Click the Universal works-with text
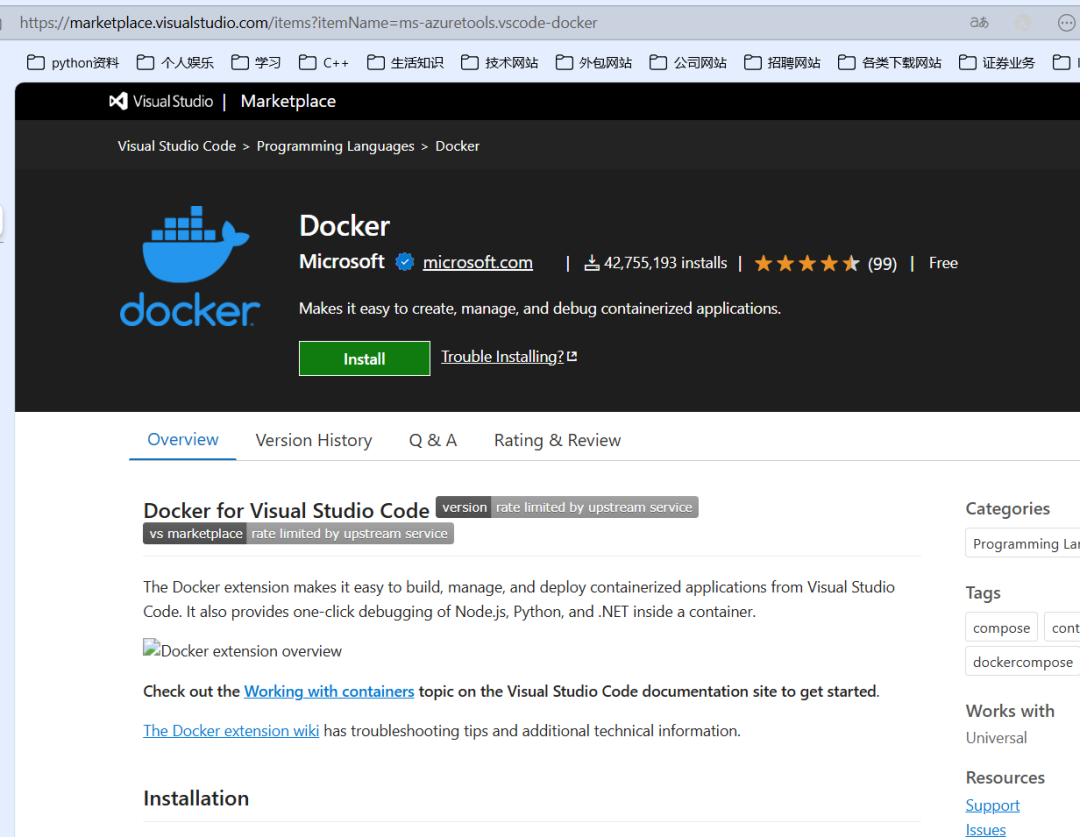The width and height of the screenshot is (1080, 837). point(996,738)
